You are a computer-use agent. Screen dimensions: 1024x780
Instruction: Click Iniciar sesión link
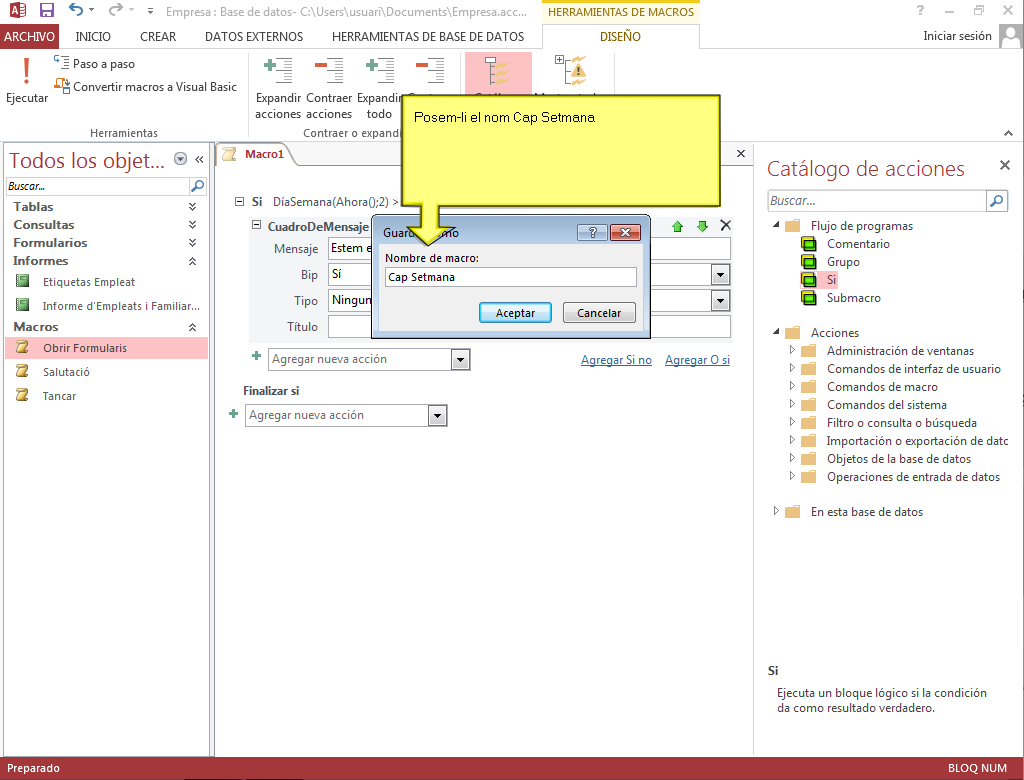[x=957, y=36]
